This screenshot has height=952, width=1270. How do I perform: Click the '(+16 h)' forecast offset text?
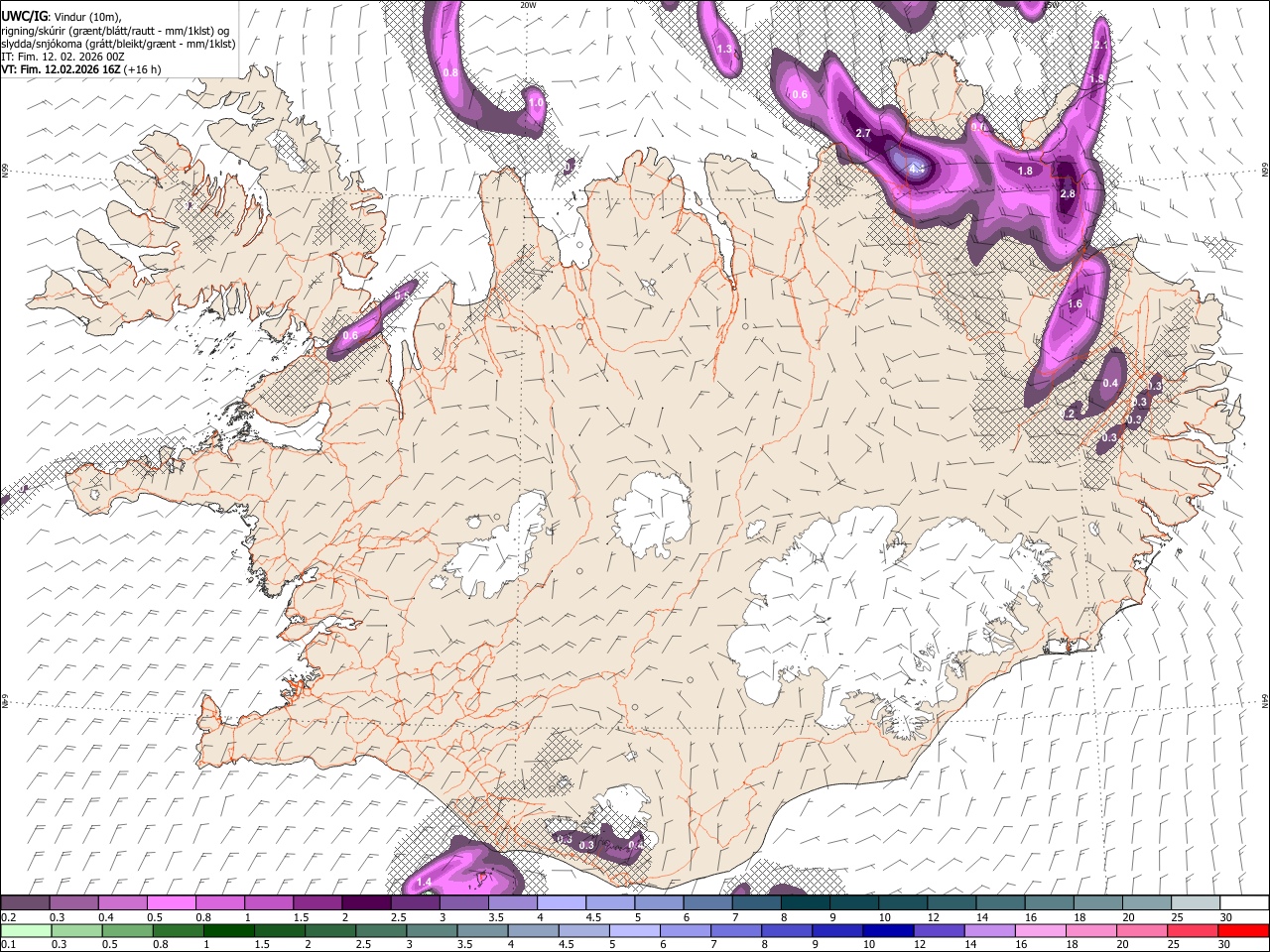pos(143,69)
